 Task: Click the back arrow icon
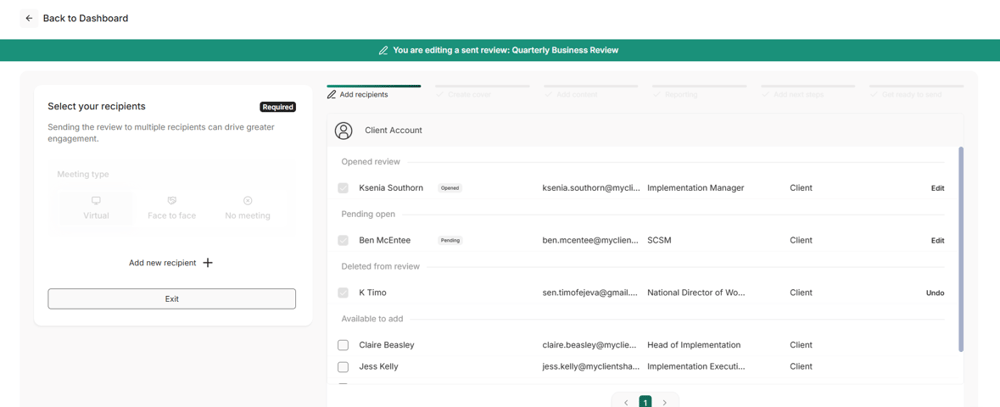(29, 18)
